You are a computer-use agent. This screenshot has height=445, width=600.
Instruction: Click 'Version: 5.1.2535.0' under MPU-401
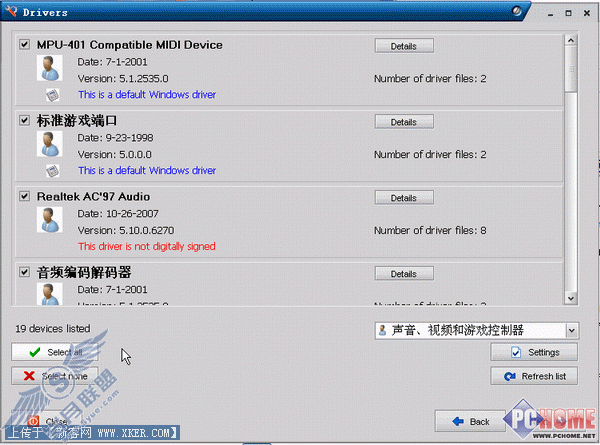pos(123,78)
